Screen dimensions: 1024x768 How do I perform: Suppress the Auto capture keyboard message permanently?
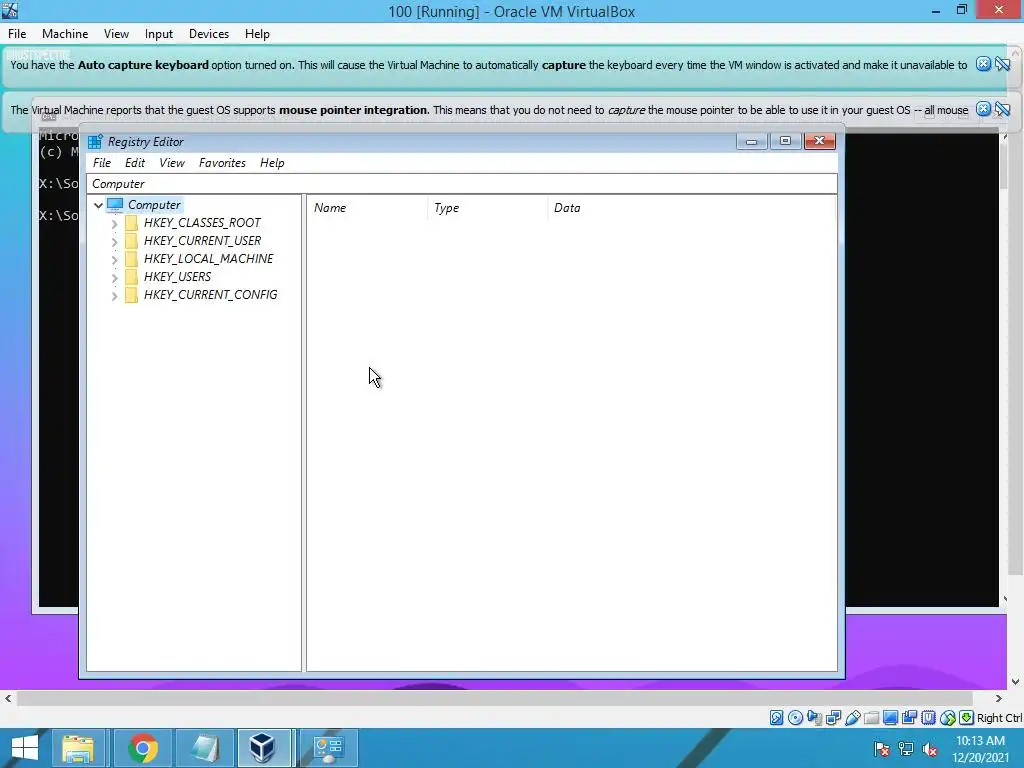click(1002, 64)
